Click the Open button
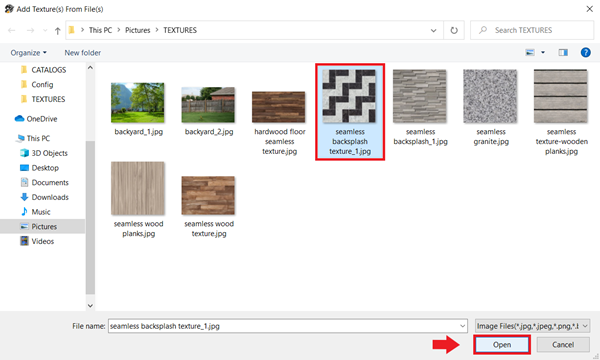Screen dimensions: 600x360 point(502,345)
